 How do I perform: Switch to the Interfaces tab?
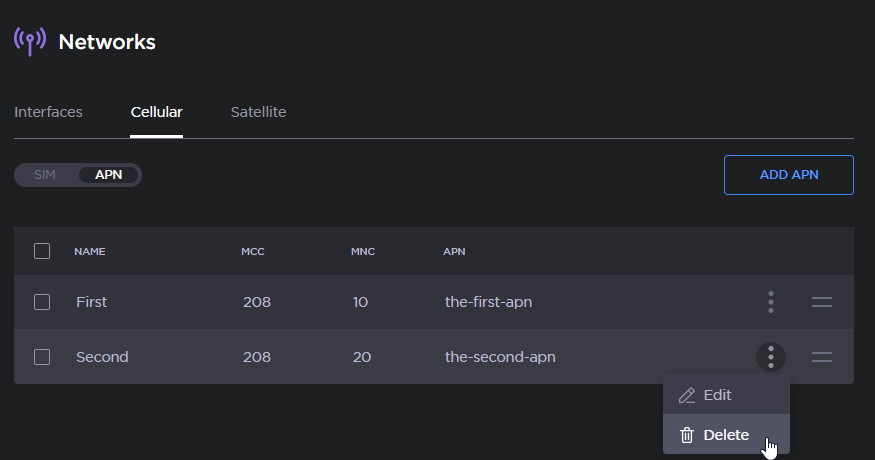48,112
